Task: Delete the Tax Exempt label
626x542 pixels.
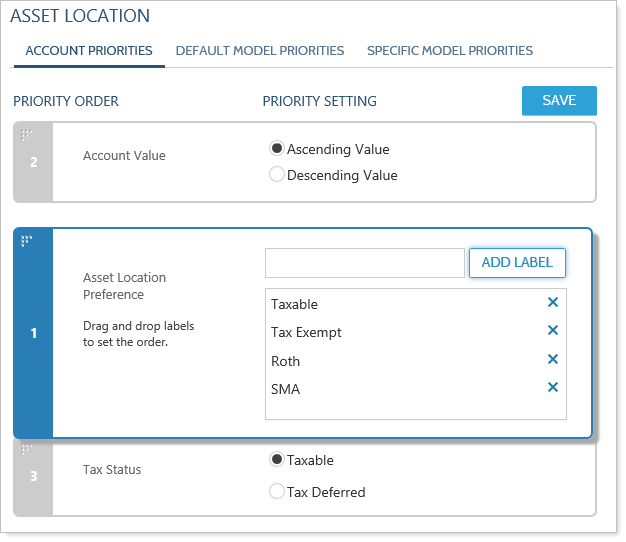Action: click(552, 331)
